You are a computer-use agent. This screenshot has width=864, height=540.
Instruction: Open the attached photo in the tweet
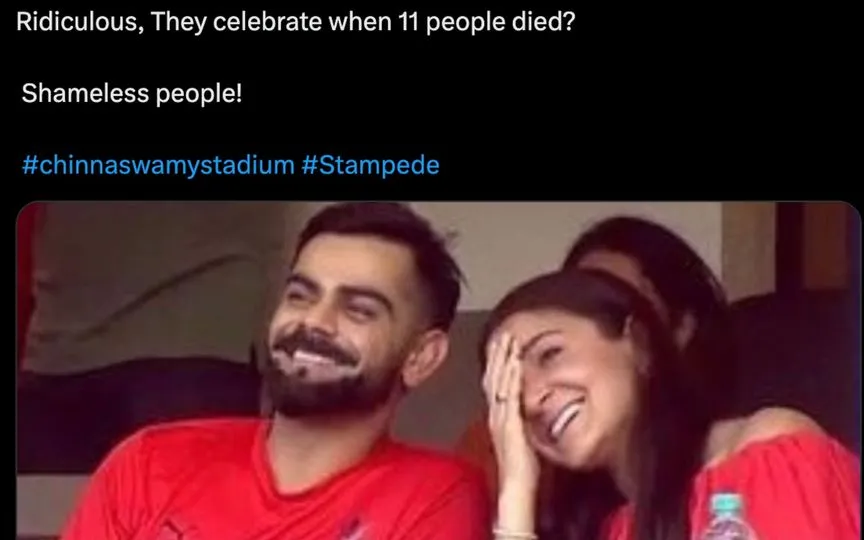439,371
